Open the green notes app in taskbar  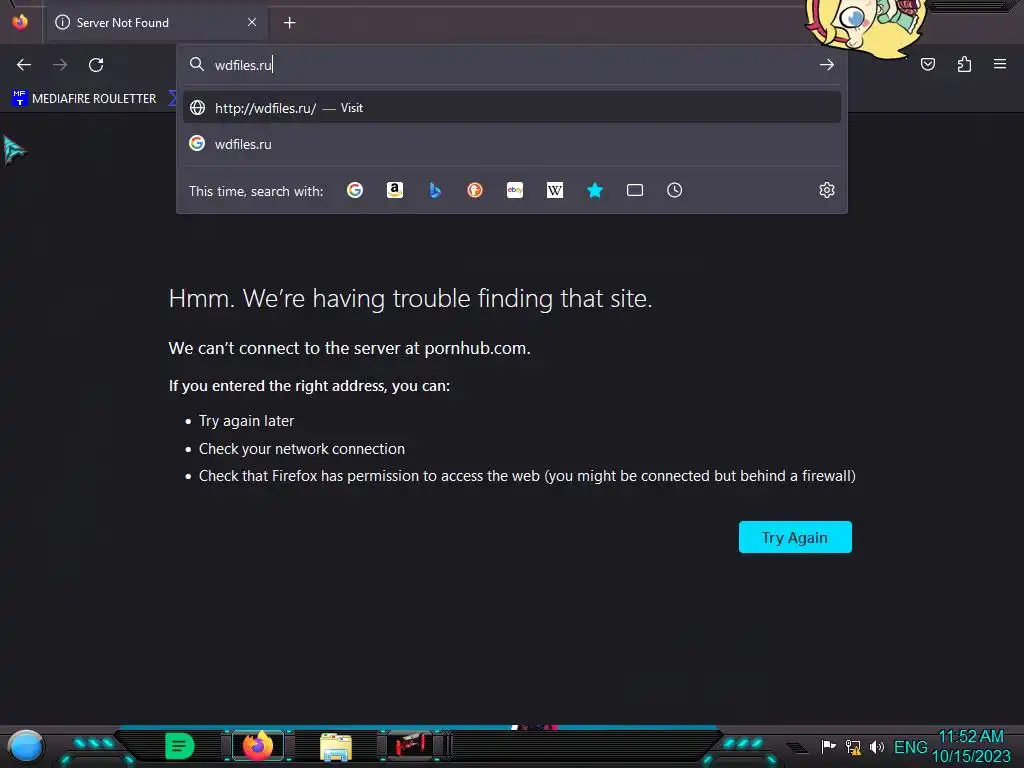coord(180,746)
